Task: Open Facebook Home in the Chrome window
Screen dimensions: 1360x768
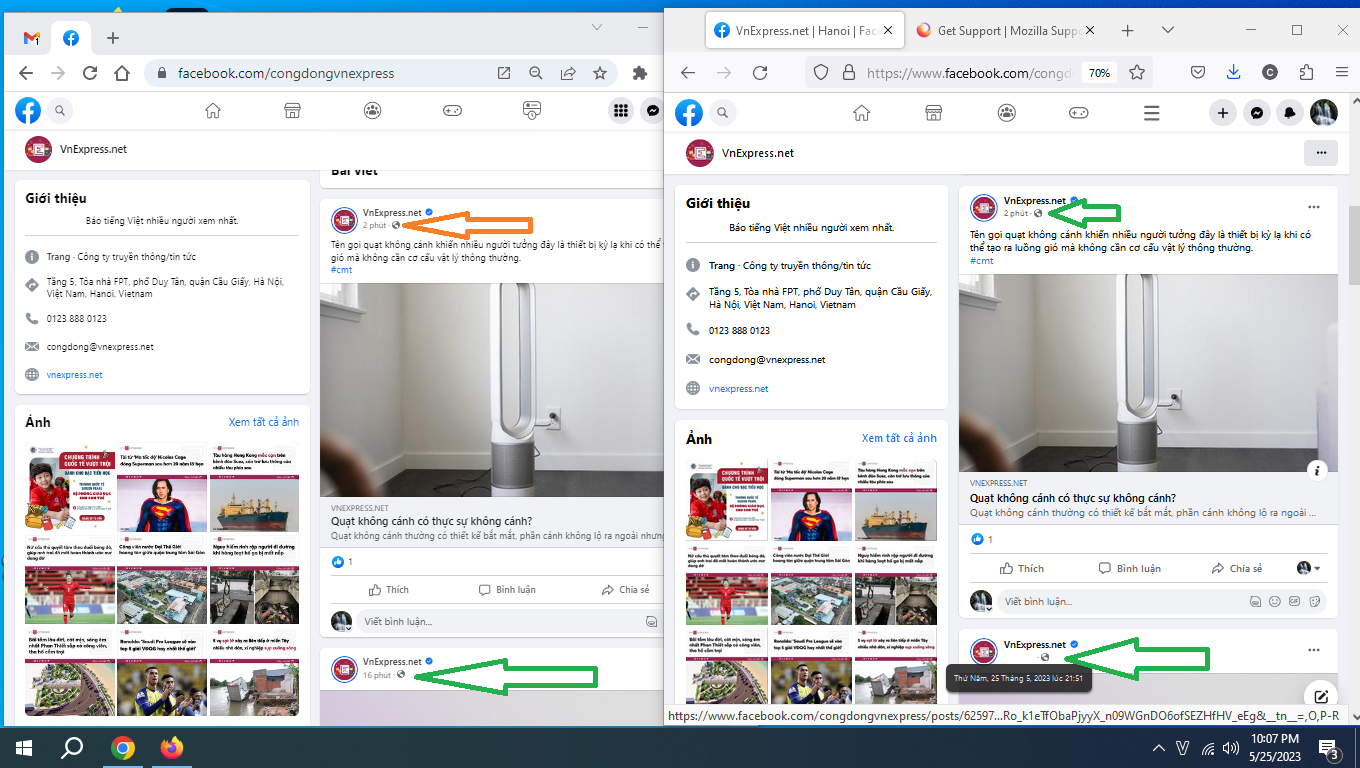Action: click(213, 111)
